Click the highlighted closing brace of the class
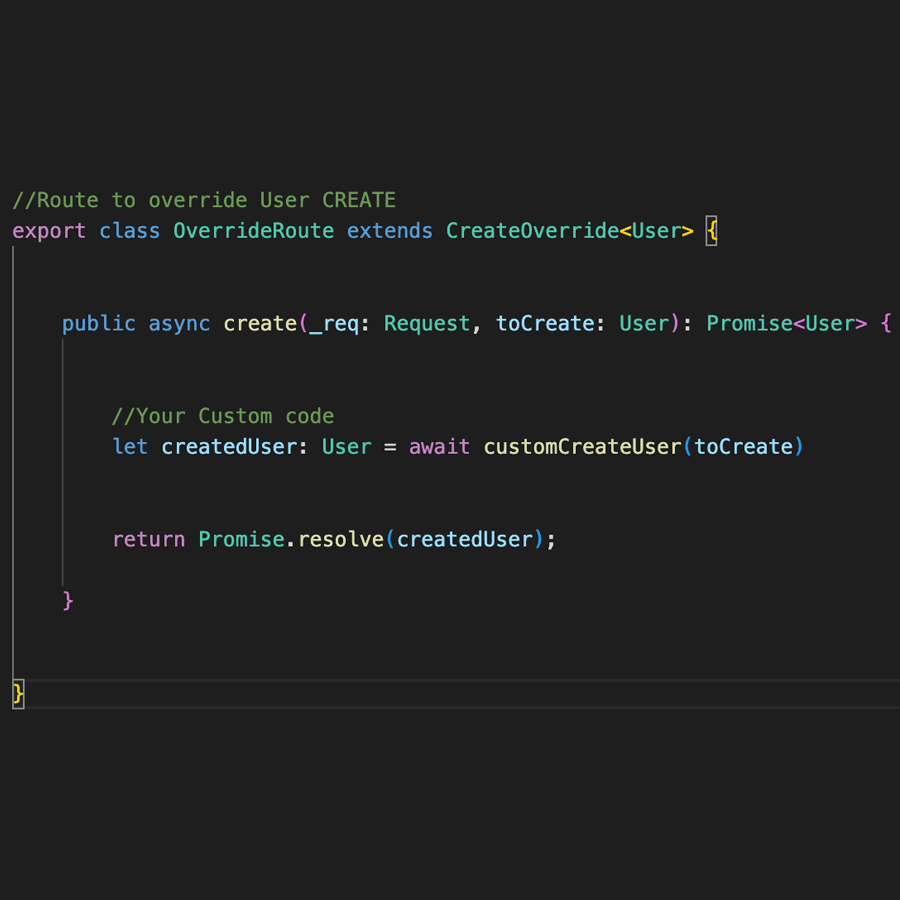 (18, 694)
